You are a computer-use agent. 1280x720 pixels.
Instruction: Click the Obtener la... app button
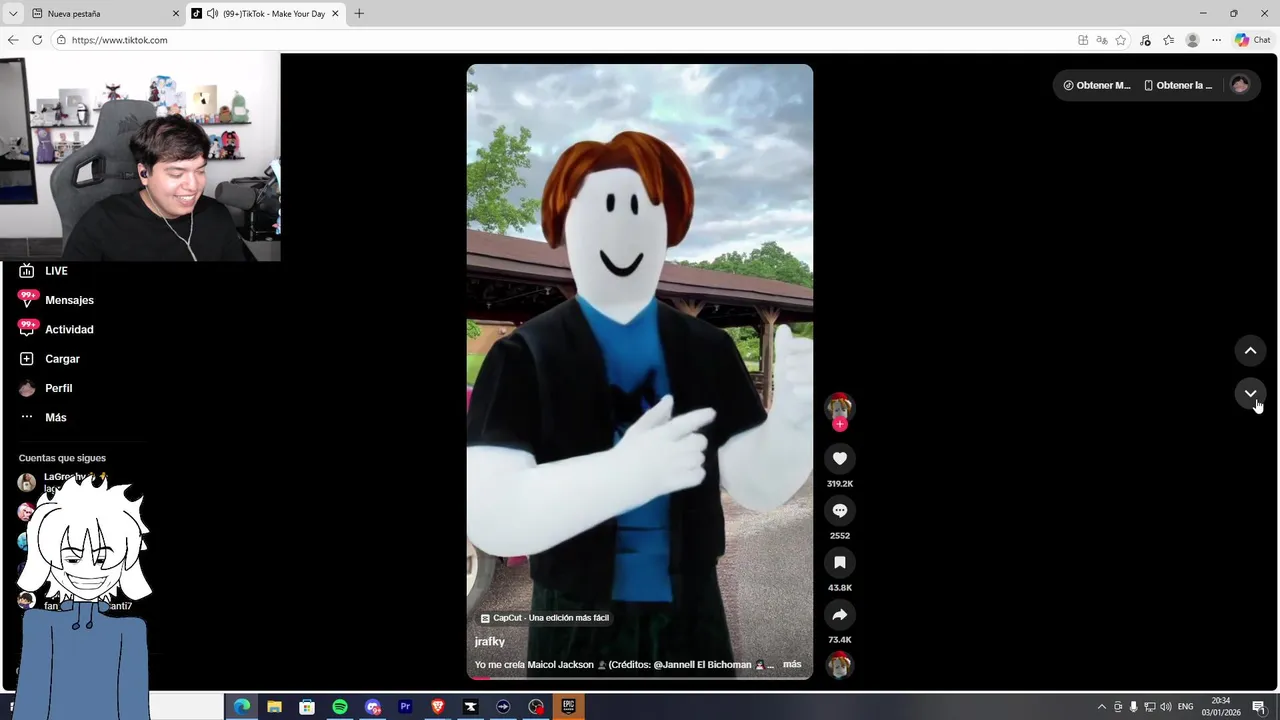coord(1177,85)
